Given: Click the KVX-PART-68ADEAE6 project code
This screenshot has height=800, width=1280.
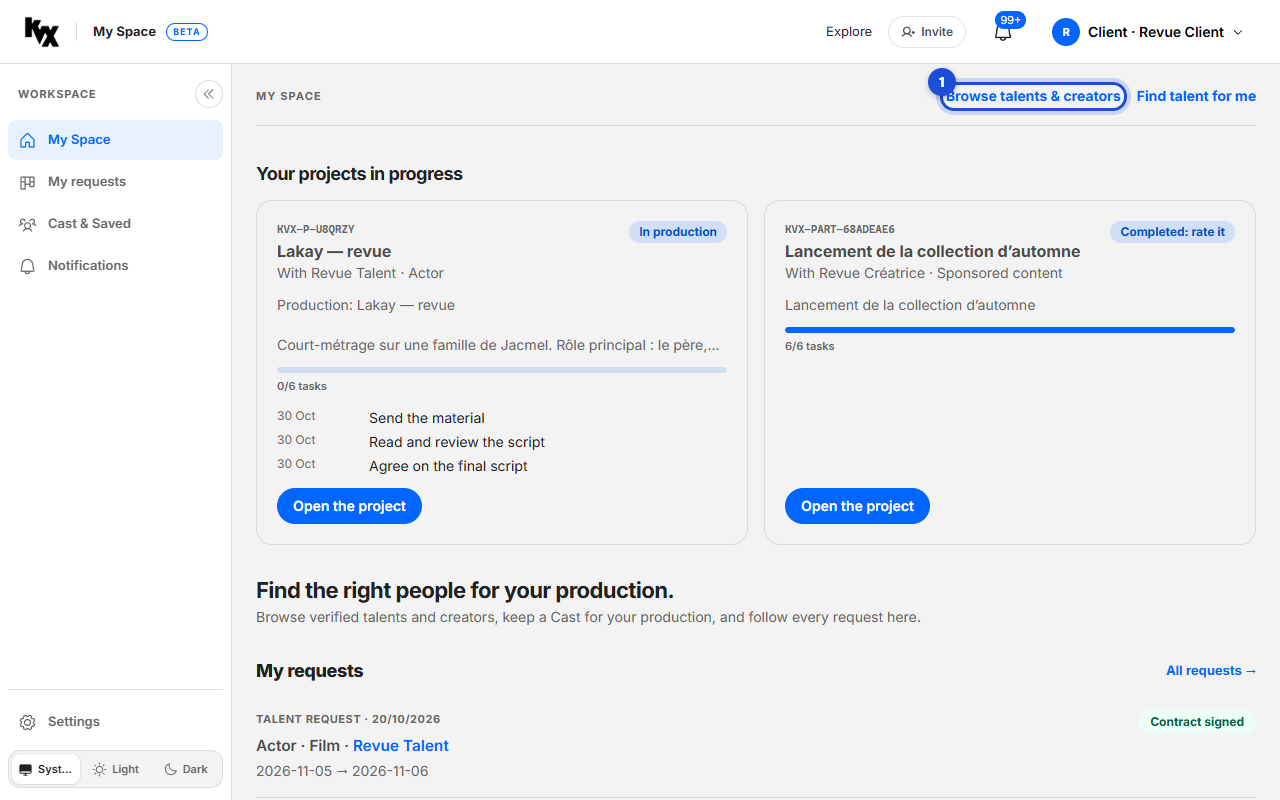Looking at the screenshot, I should coord(840,230).
